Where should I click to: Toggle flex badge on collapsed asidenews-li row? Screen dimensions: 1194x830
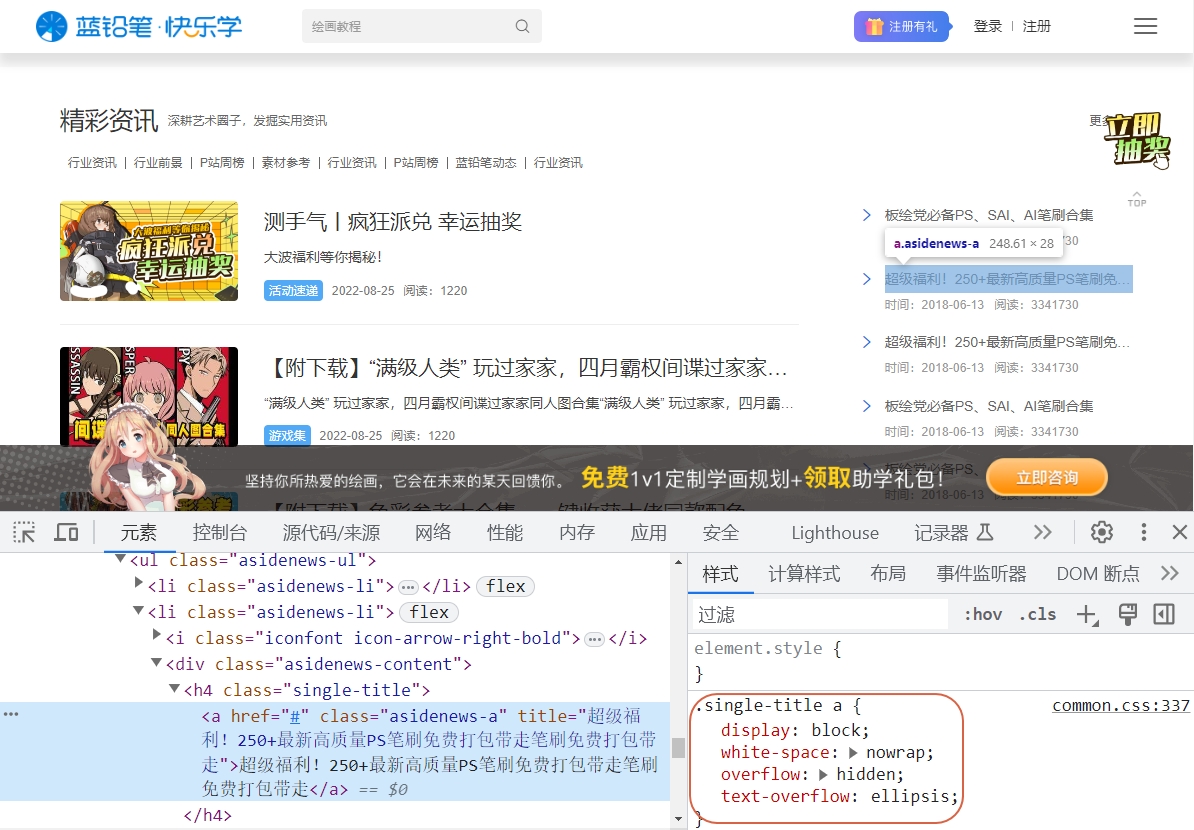point(506,586)
